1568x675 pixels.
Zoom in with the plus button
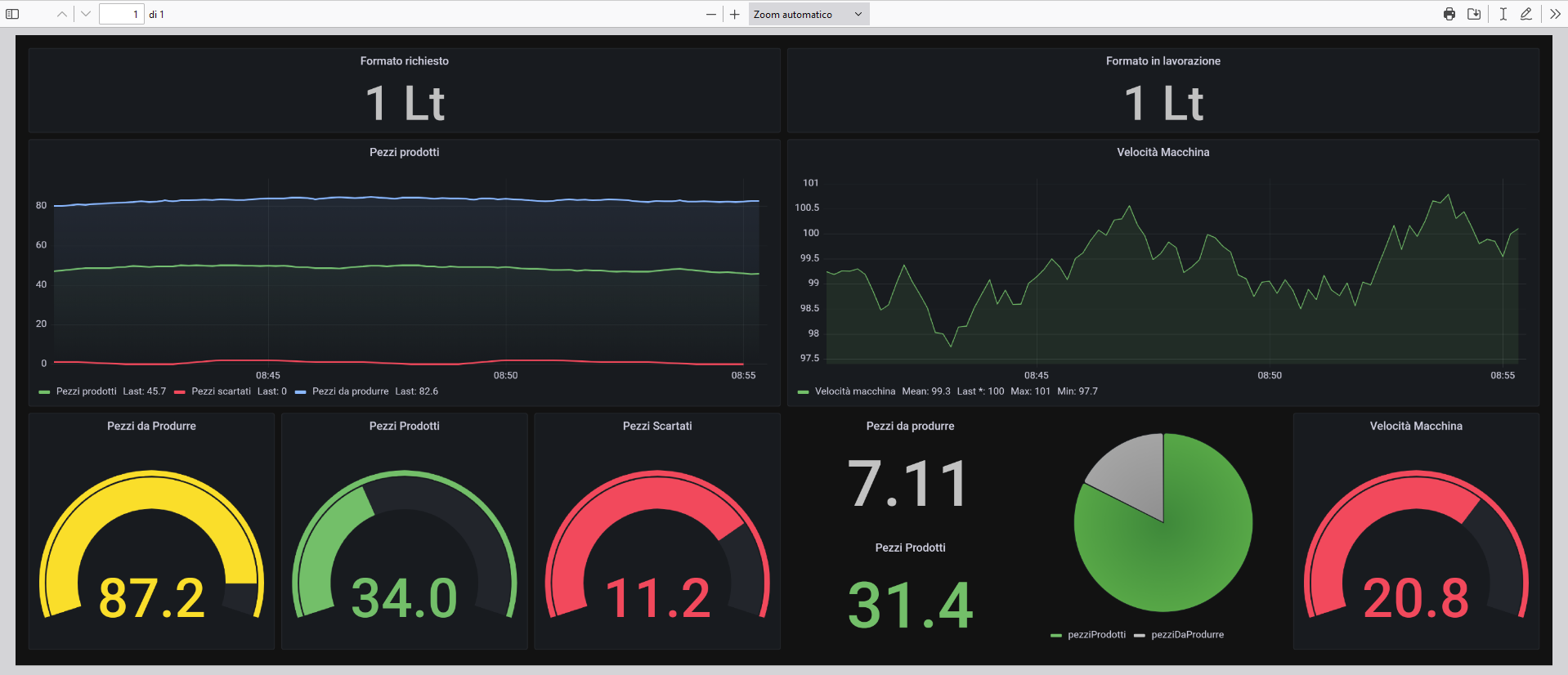(x=734, y=14)
